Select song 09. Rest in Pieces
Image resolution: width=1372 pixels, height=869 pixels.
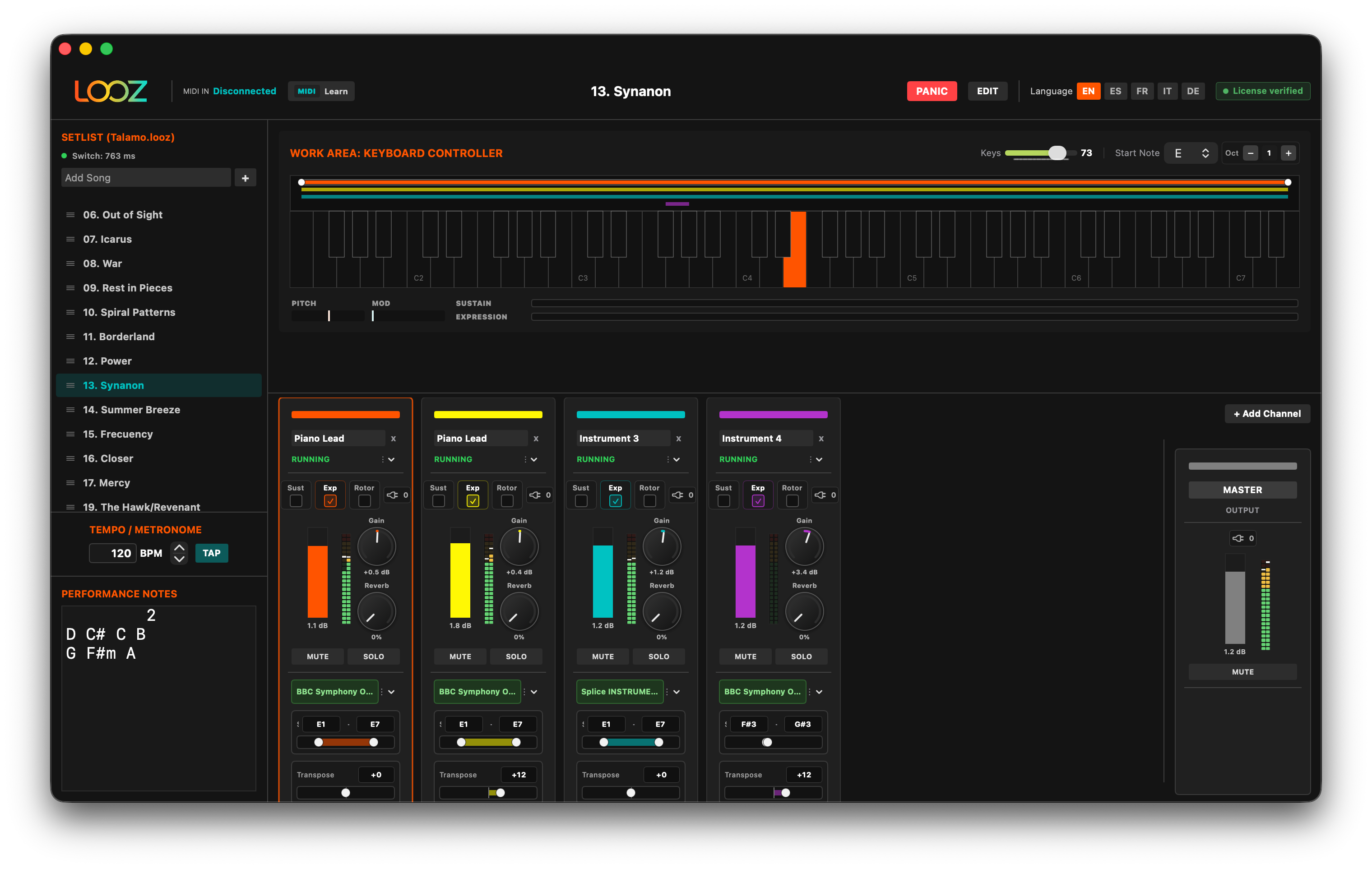[x=159, y=287]
